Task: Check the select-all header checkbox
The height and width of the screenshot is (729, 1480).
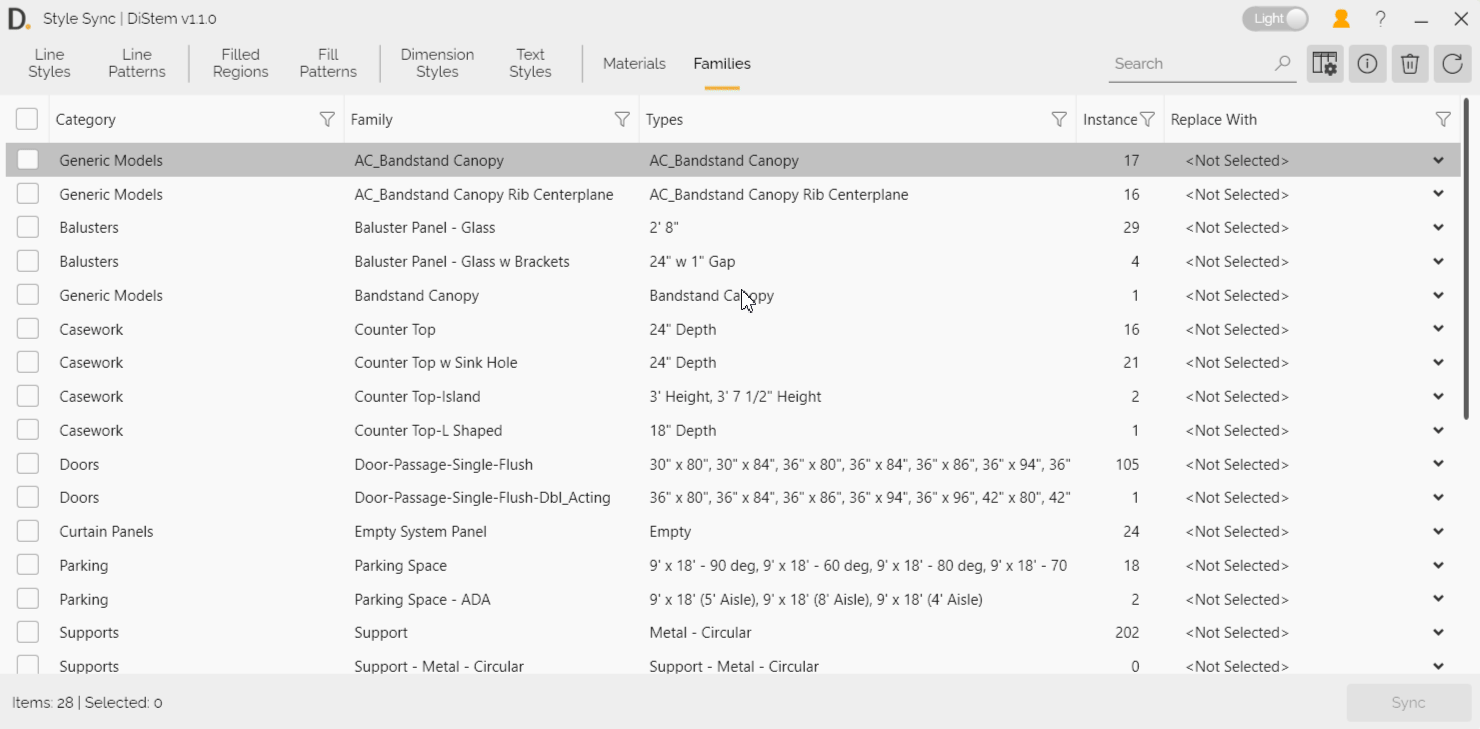Action: pyautogui.click(x=27, y=119)
